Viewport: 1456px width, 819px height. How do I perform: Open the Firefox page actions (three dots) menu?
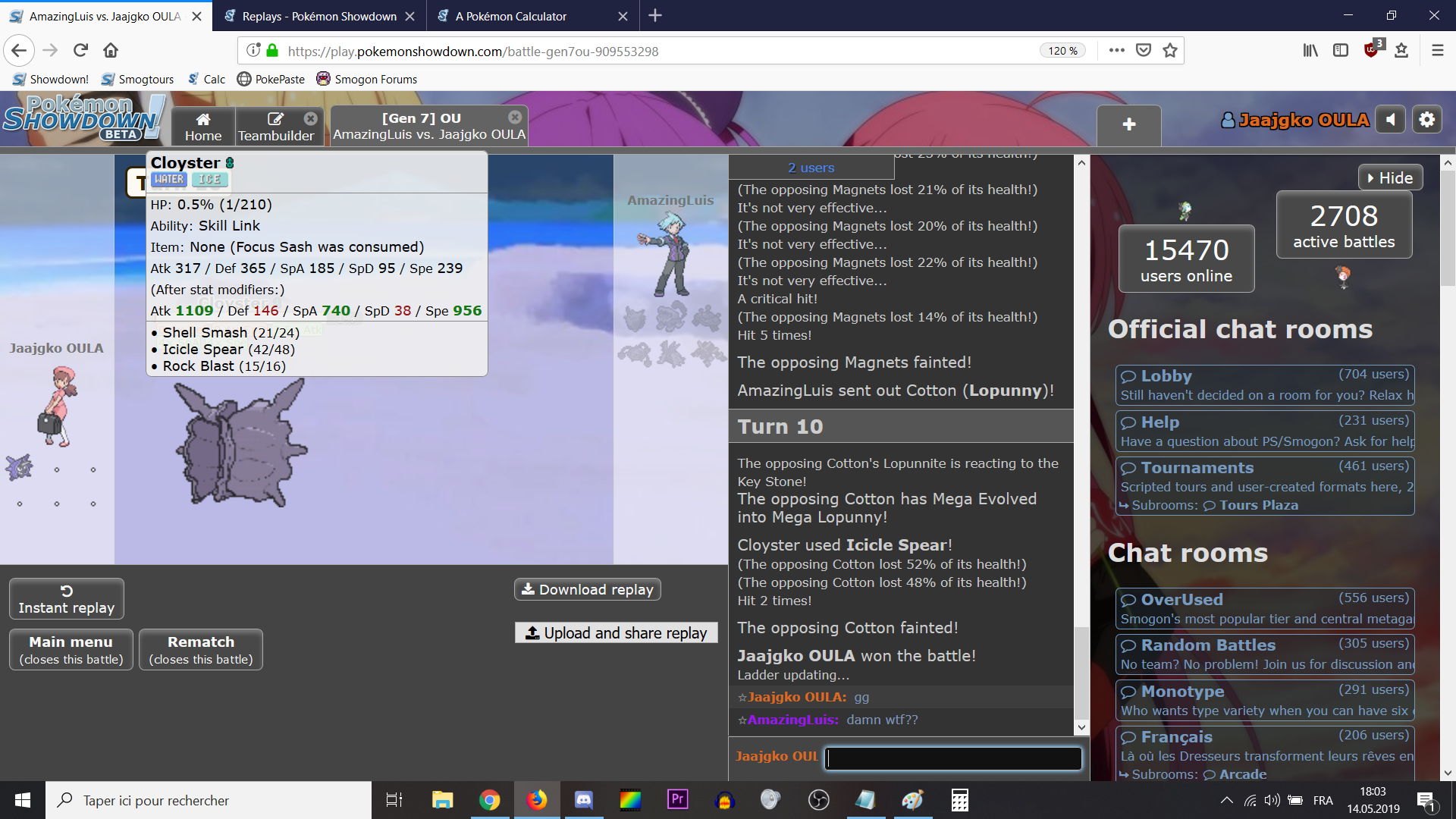pyautogui.click(x=1116, y=50)
